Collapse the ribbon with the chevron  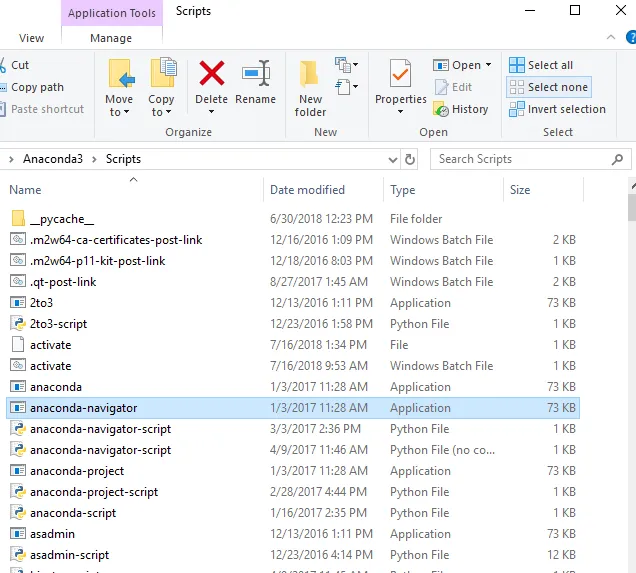[610, 37]
